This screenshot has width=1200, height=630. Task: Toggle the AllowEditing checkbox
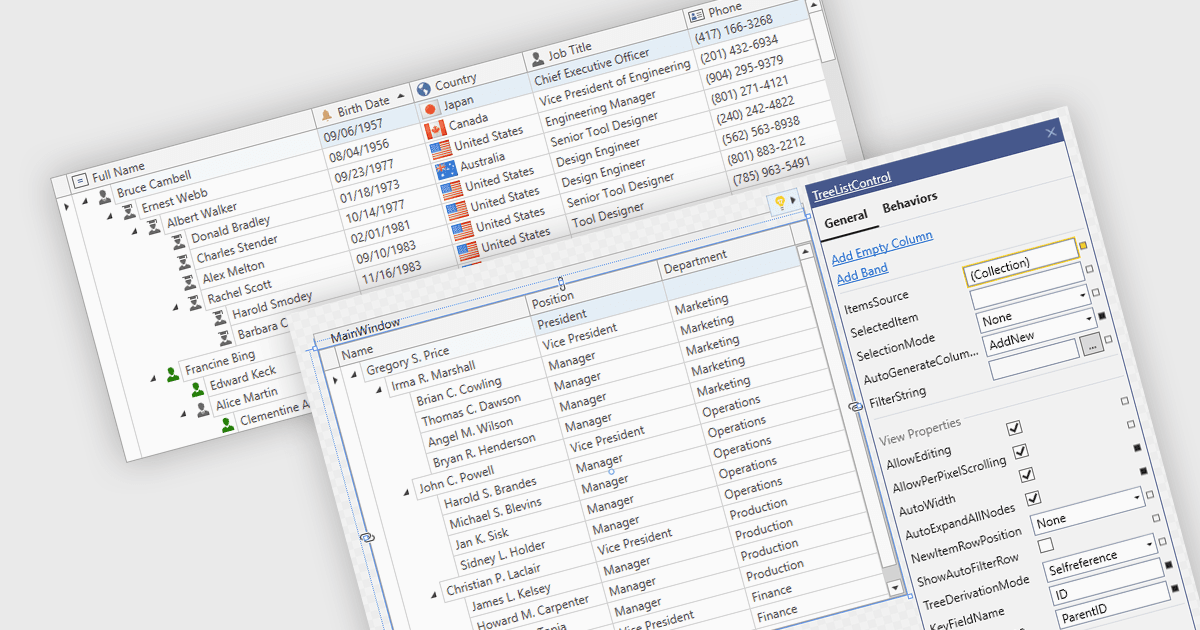click(1015, 428)
